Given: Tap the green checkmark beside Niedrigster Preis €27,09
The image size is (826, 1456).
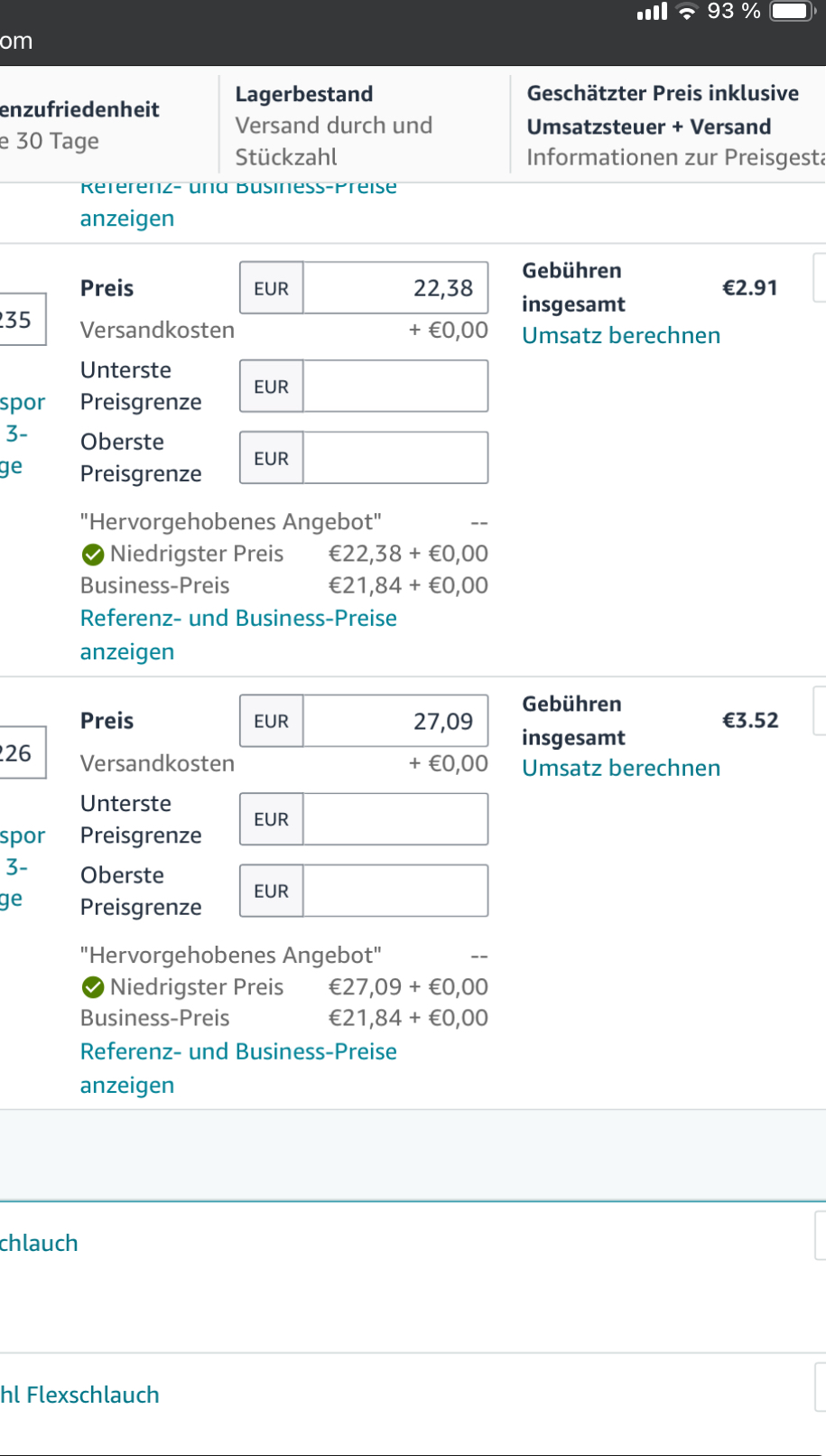Looking at the screenshot, I should pyautogui.click(x=93, y=987).
